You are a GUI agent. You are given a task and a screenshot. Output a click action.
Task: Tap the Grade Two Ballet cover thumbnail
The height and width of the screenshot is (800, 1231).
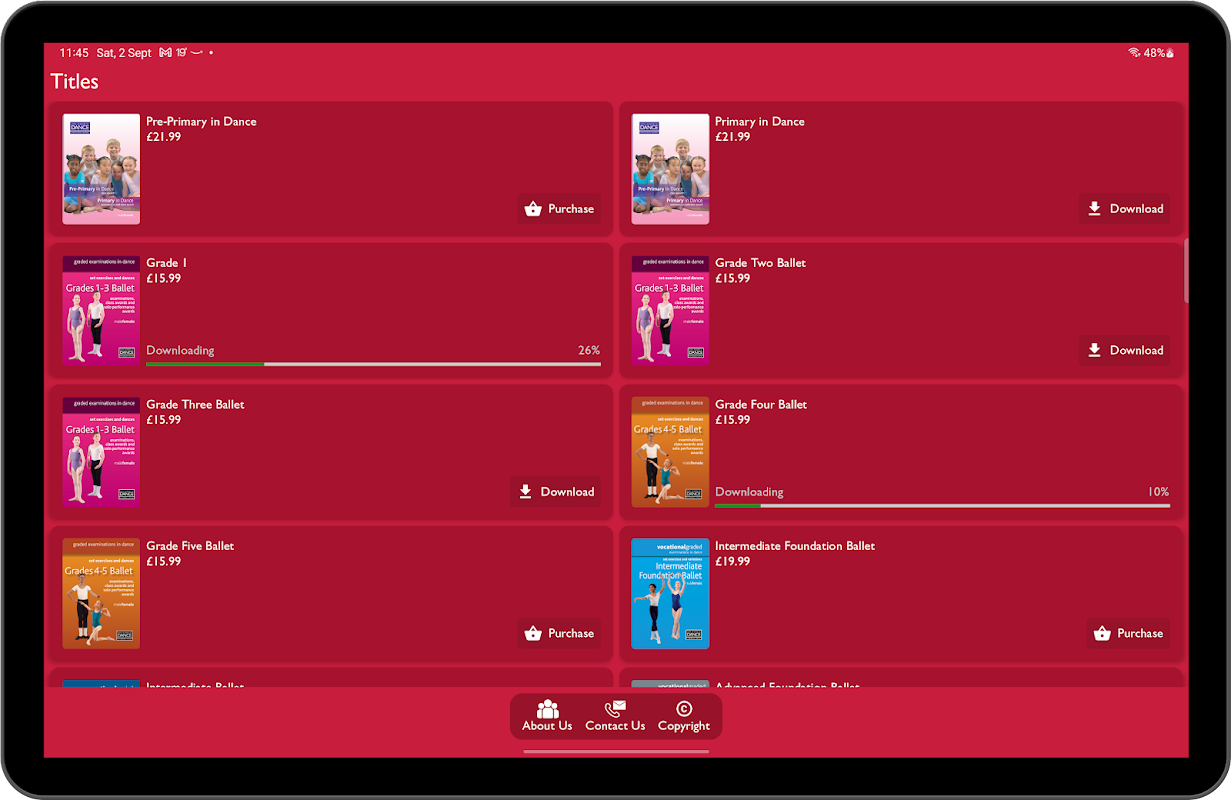670,311
